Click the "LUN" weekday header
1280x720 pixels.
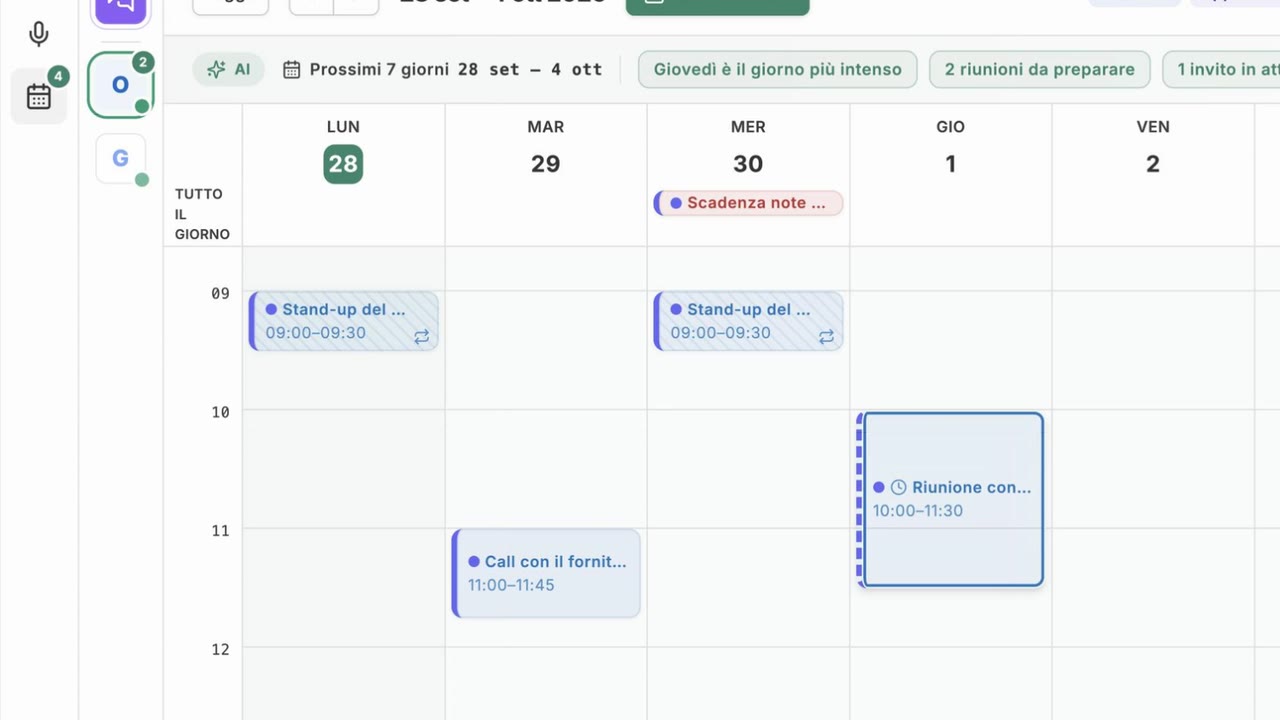click(343, 127)
